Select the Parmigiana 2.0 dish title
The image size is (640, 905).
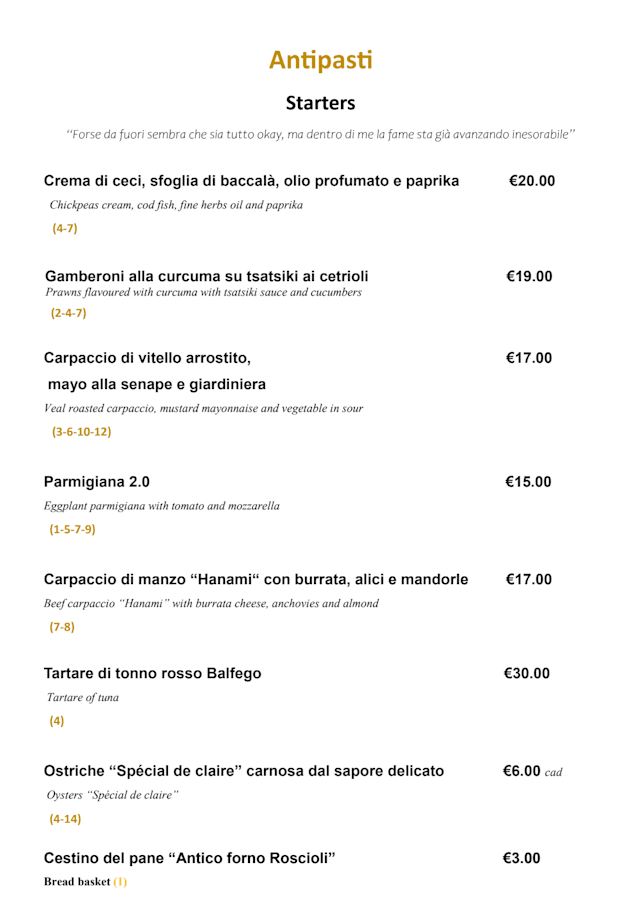(x=97, y=482)
